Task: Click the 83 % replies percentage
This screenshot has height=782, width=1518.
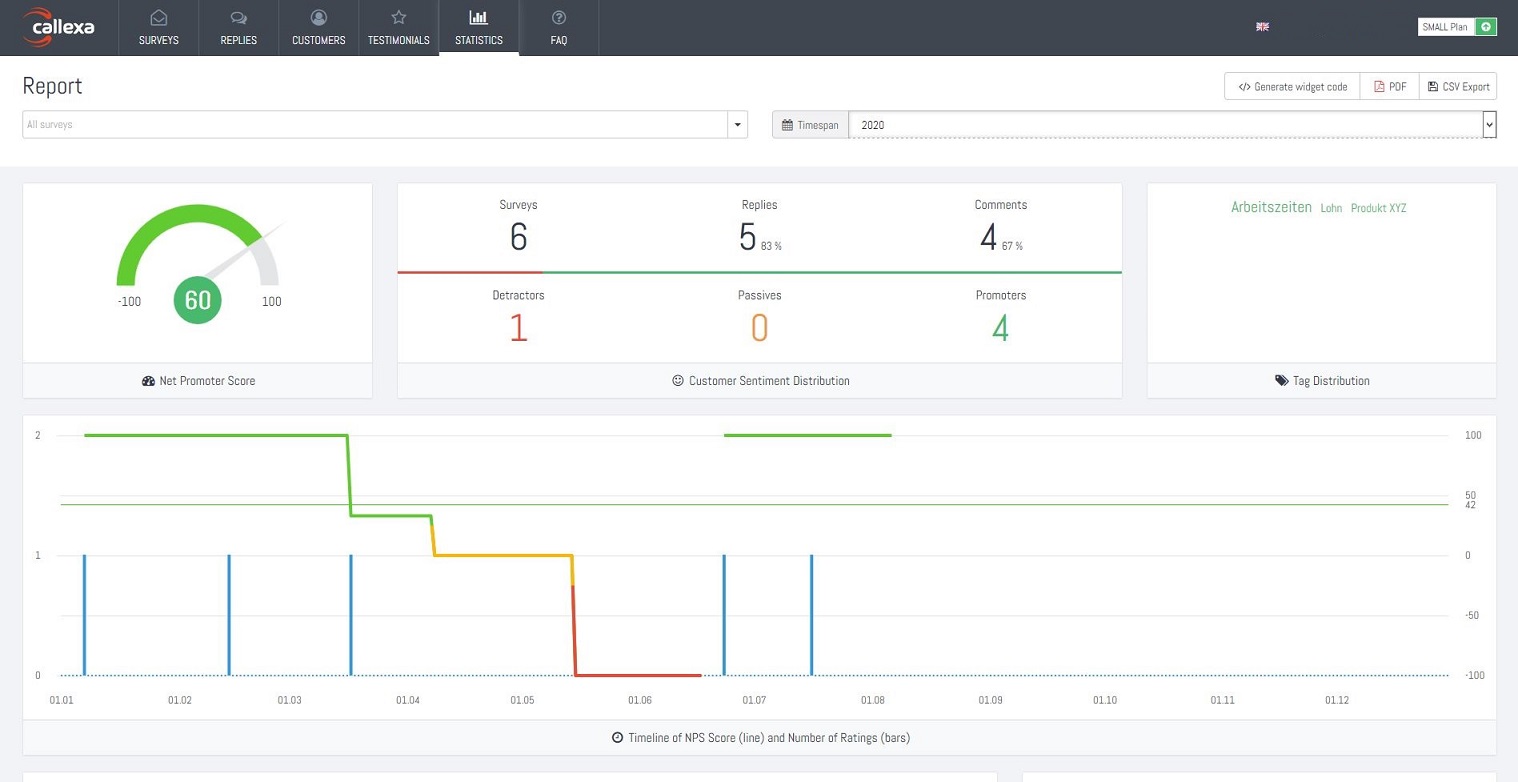Action: (x=771, y=246)
